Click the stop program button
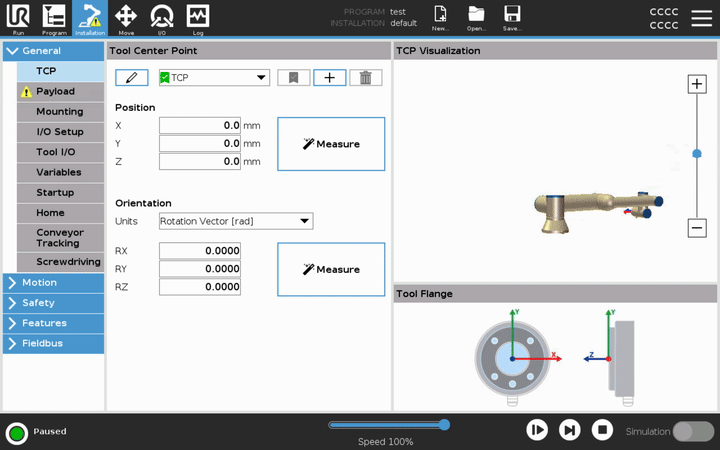 (x=602, y=430)
